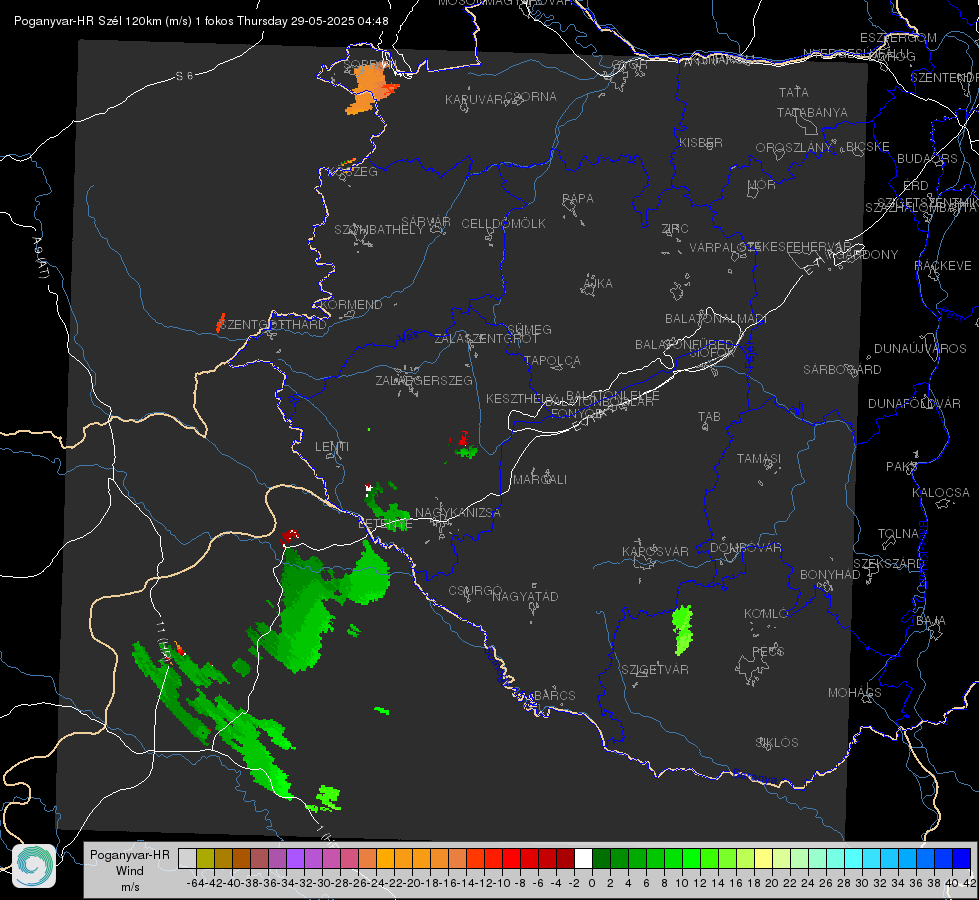The height and width of the screenshot is (900, 979).
Task: Click the MOR town label
Action: point(762,185)
